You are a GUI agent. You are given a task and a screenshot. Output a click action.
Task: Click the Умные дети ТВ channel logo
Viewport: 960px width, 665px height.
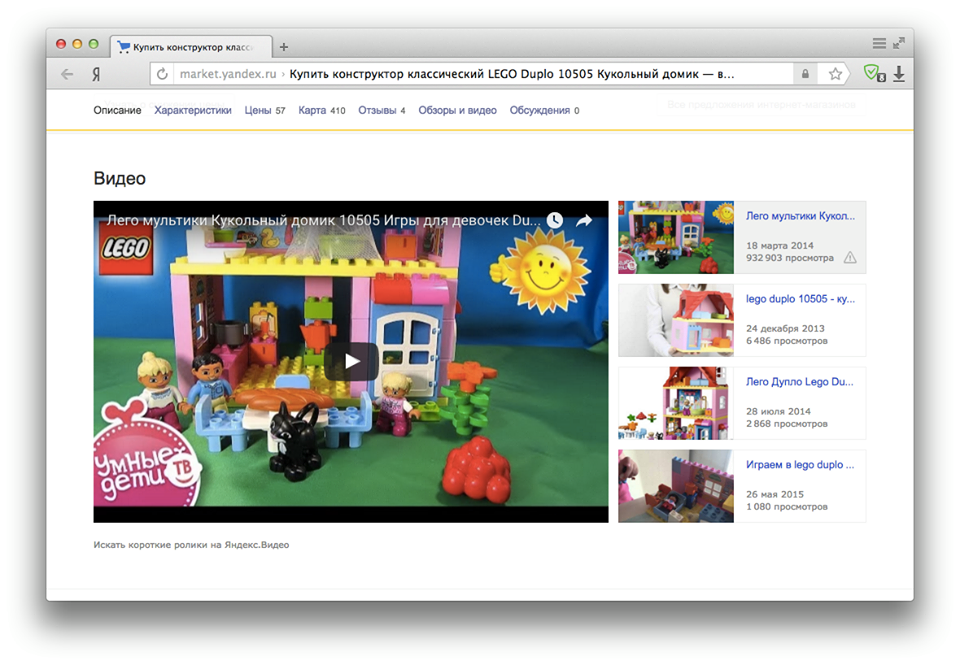[147, 453]
